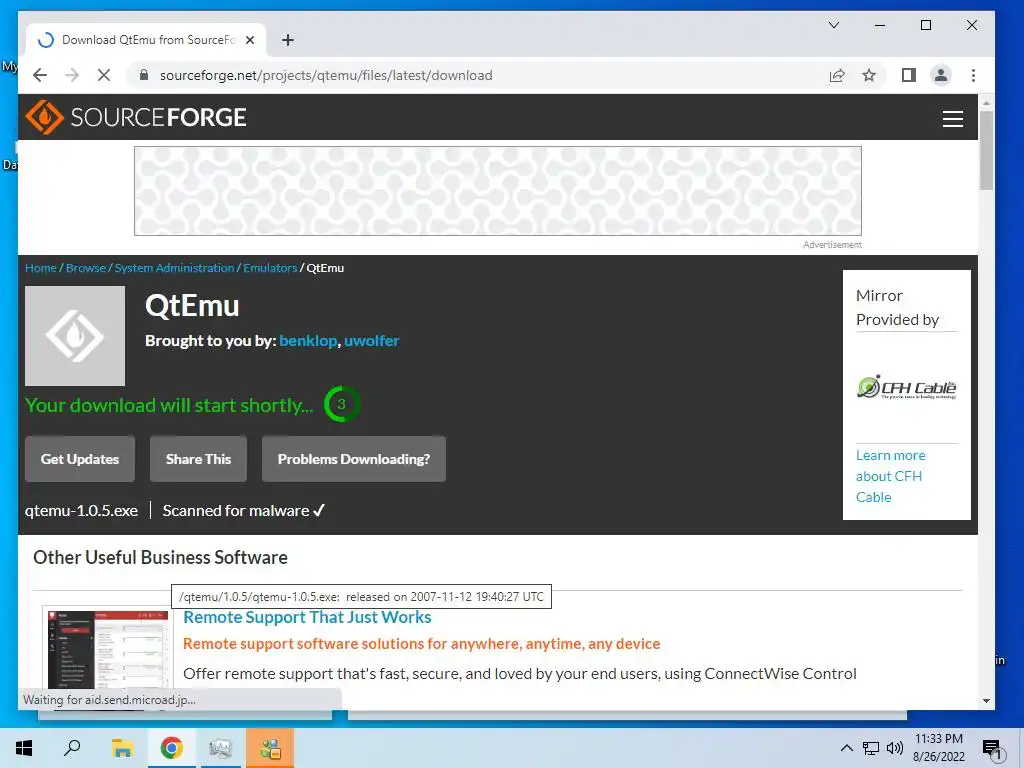Screen dimensions: 1024x768
Task: Open the Emulators breadcrumb link
Action: (x=270, y=268)
